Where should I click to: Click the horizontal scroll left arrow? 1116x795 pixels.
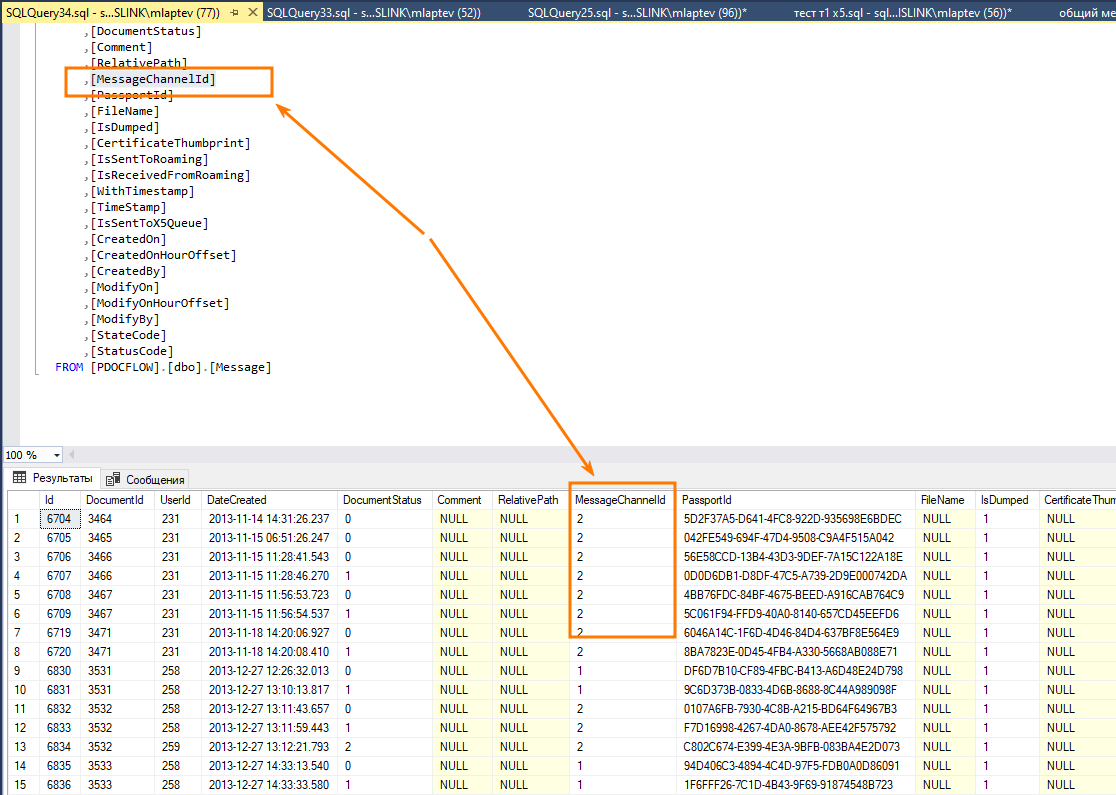[x=72, y=454]
